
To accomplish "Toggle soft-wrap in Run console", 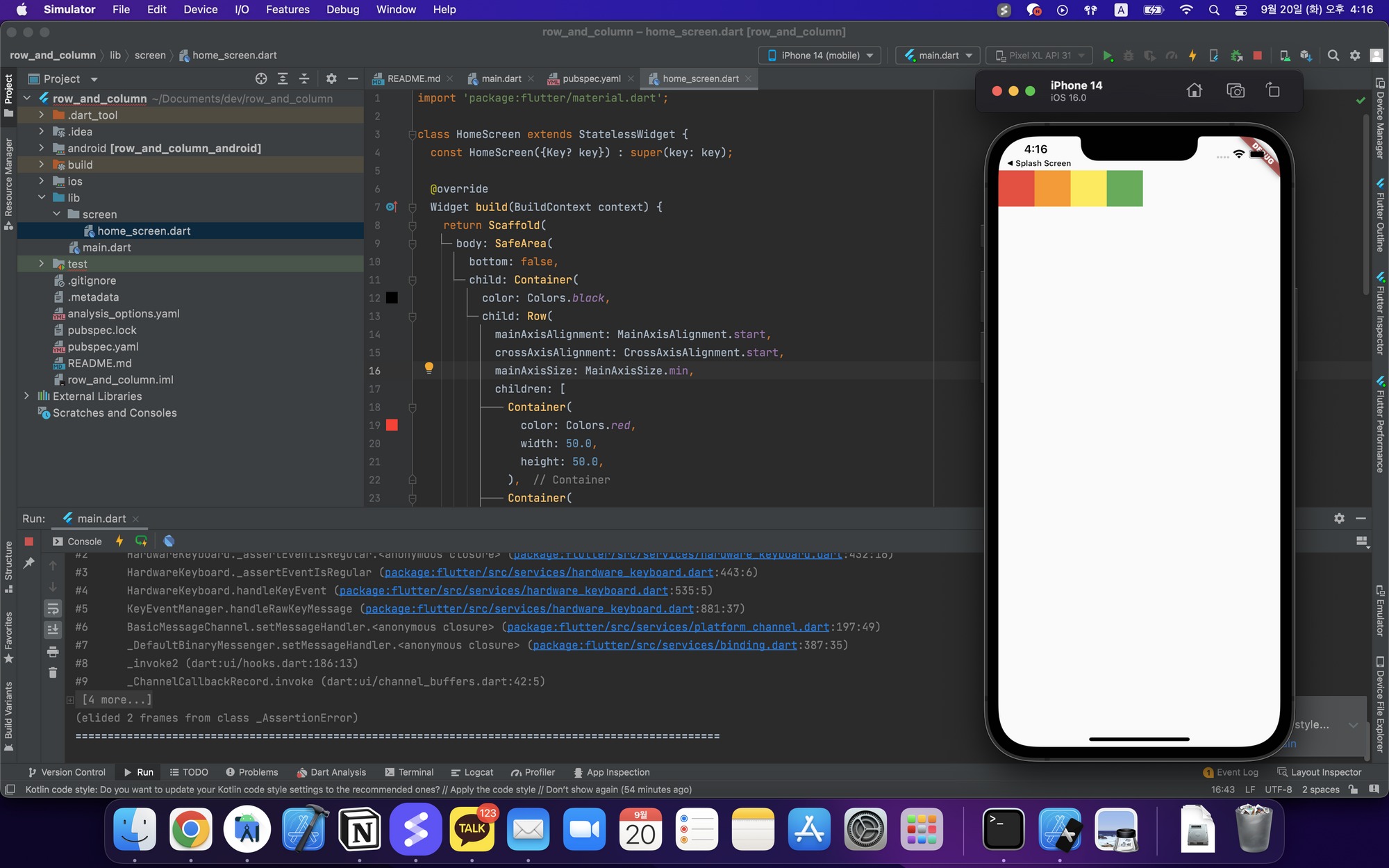I will click(x=53, y=609).
